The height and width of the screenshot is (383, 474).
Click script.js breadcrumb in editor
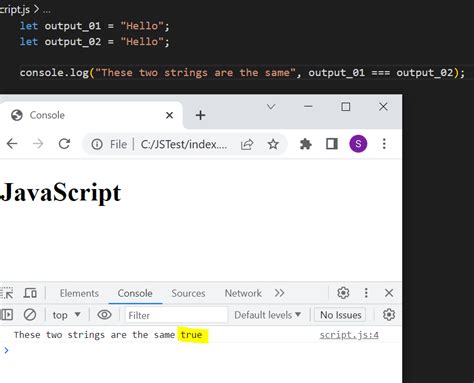[x=15, y=9]
